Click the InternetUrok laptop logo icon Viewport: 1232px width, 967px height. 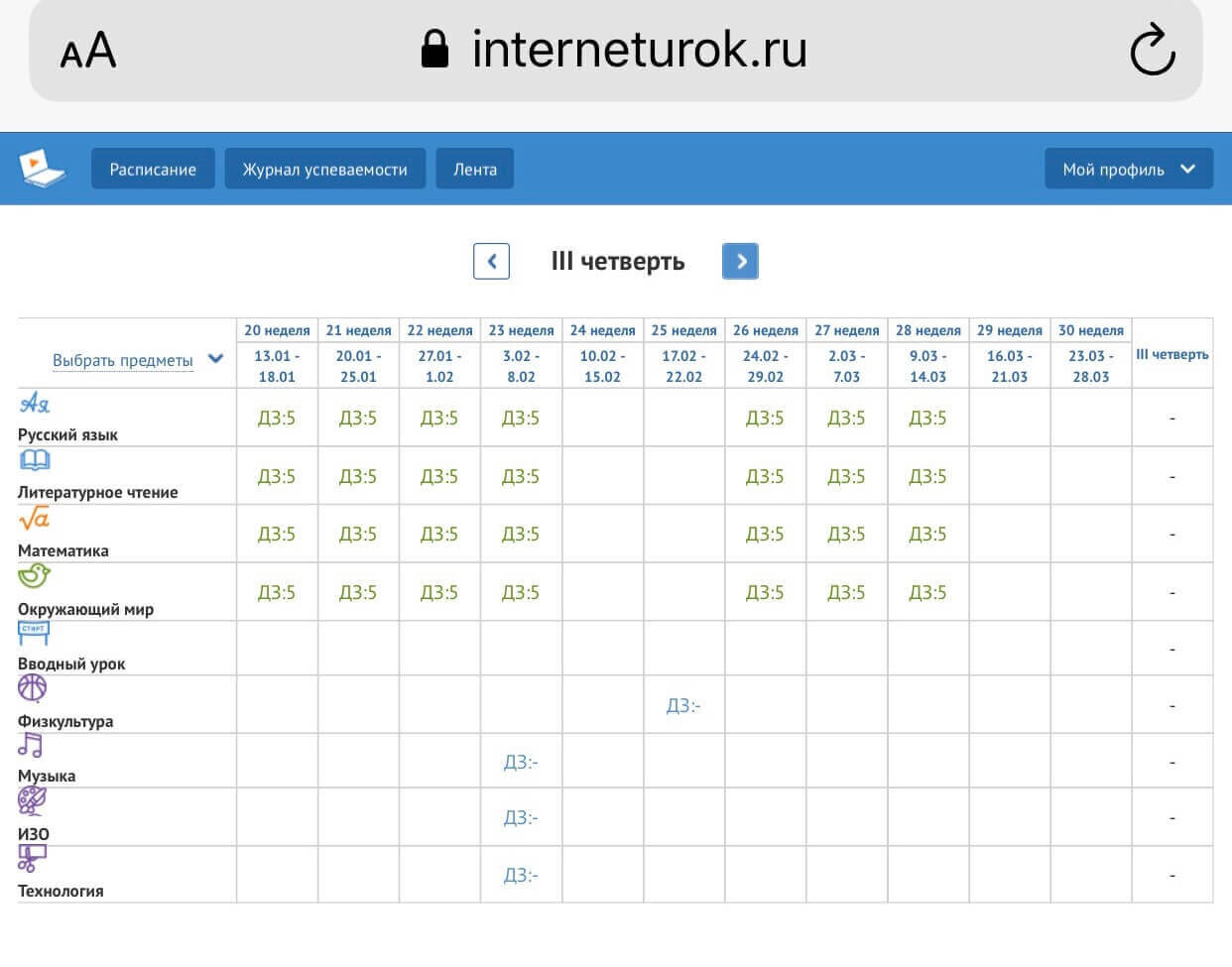coord(42,168)
